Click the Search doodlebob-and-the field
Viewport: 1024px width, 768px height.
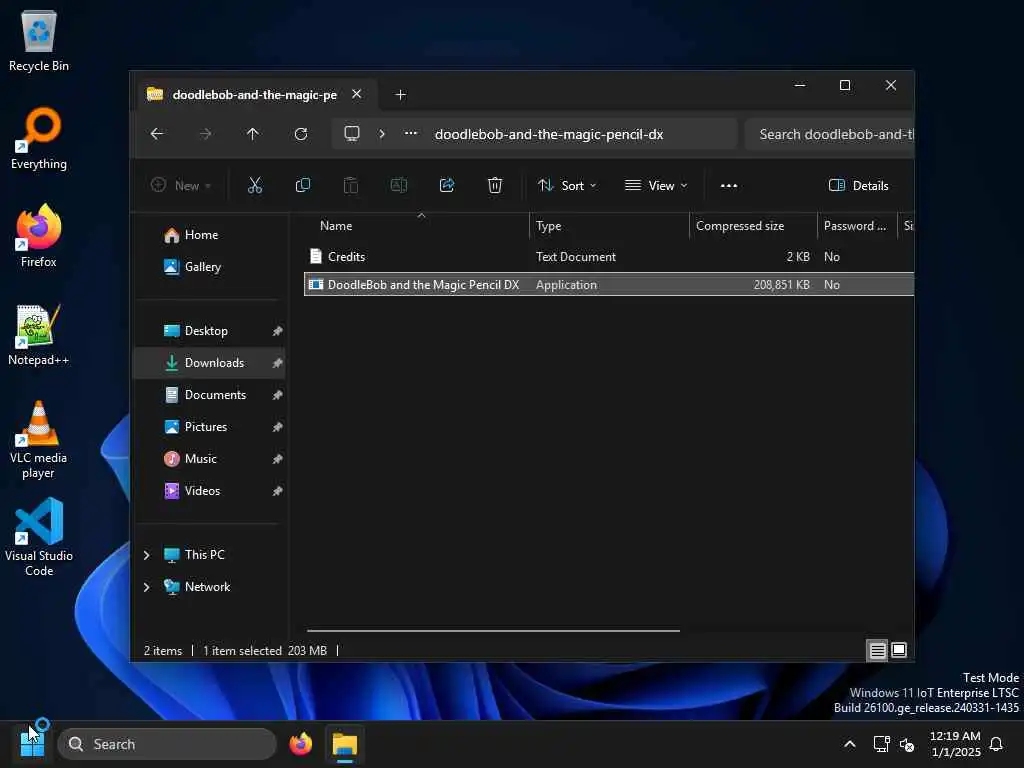coord(829,134)
